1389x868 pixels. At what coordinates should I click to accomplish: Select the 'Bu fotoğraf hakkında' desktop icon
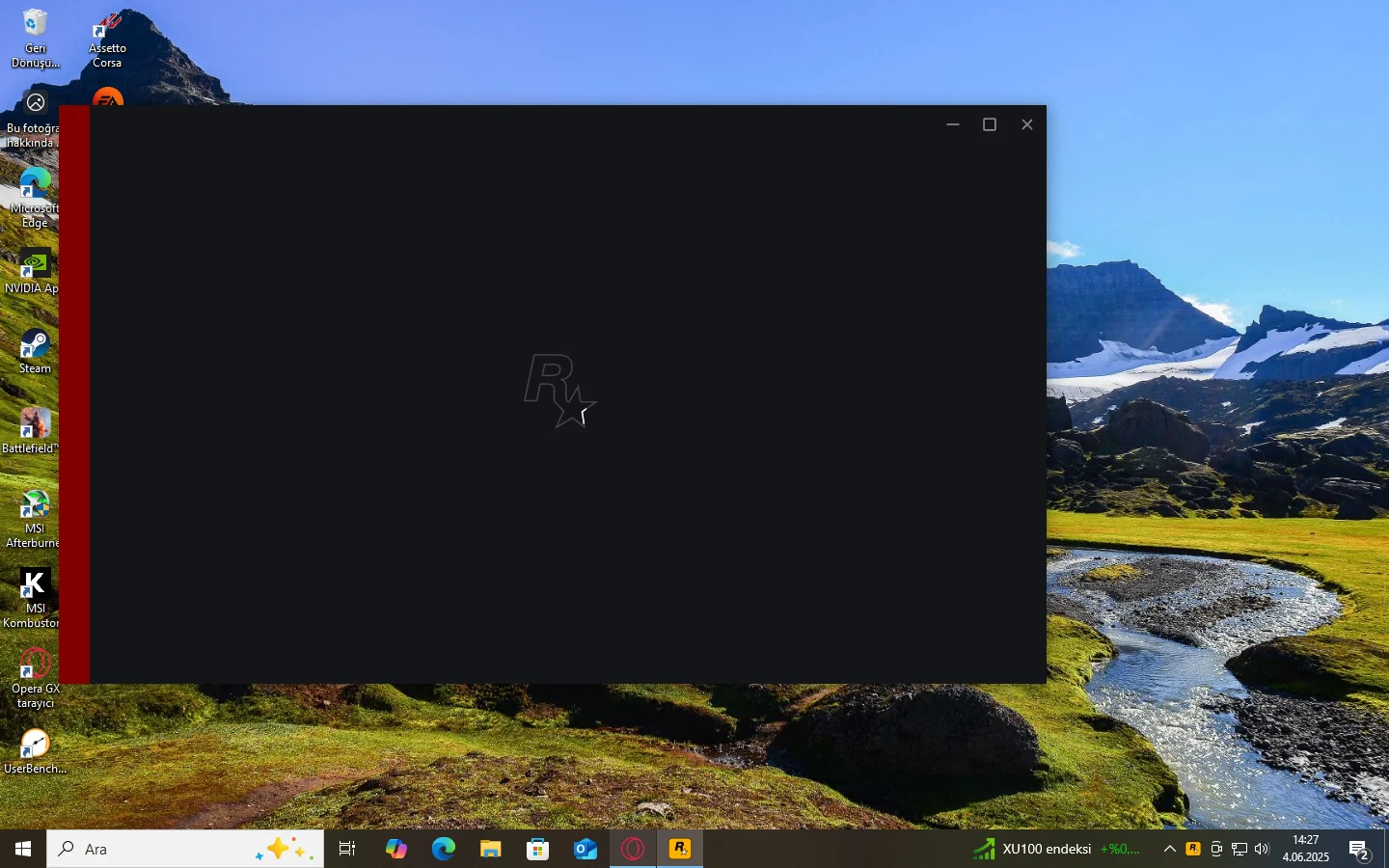click(x=32, y=121)
